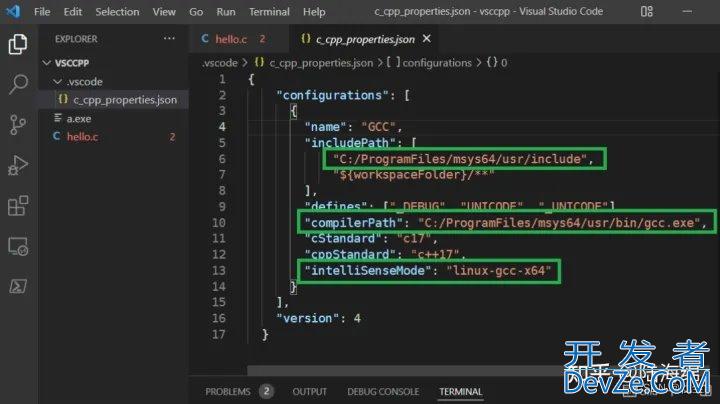Viewport: 720px width, 404px height.
Task: Click c_cpp_properties.json breadcrumb segment
Action: (321, 62)
